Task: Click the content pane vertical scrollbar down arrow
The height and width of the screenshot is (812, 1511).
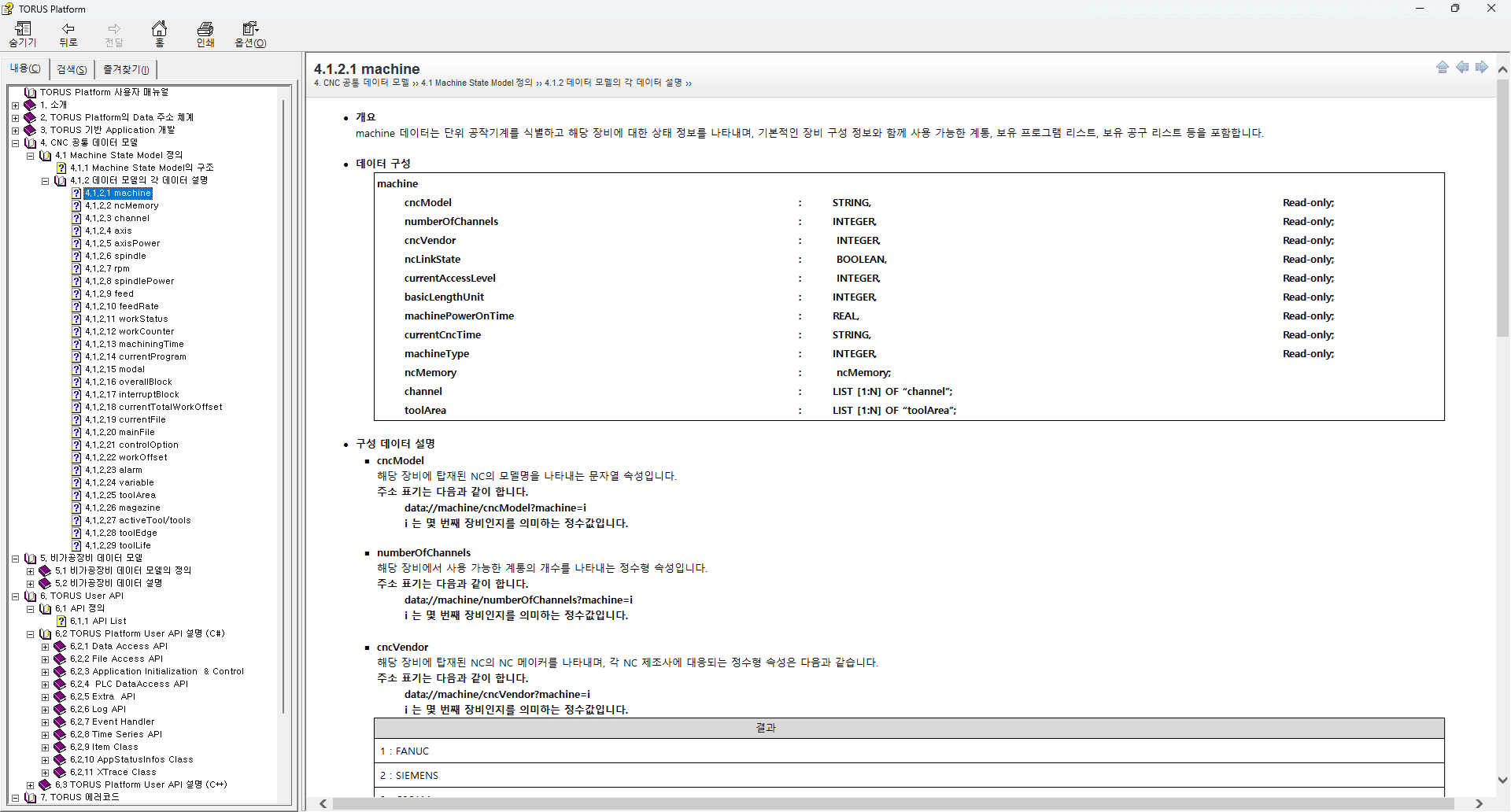Action: tap(1502, 781)
